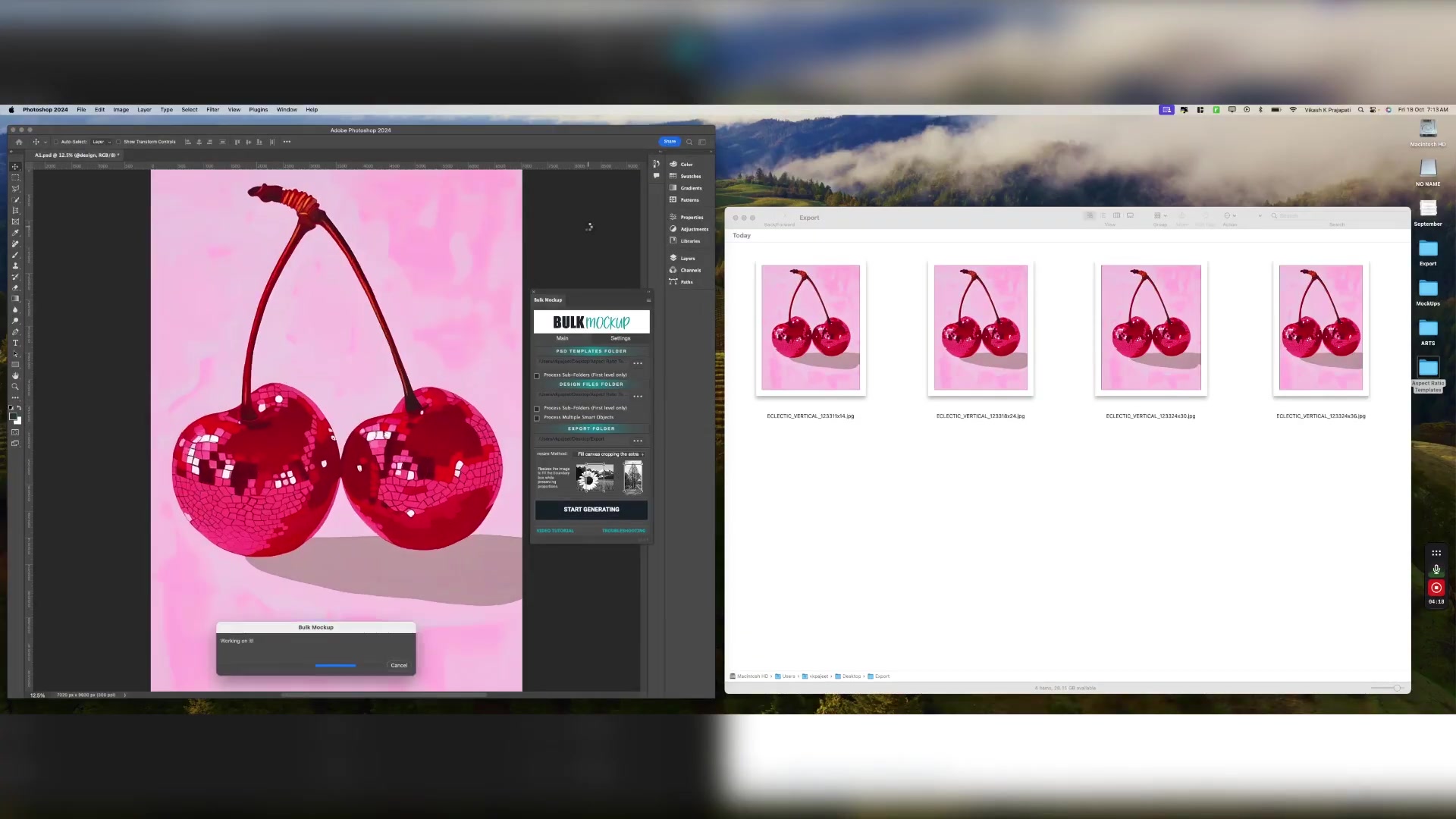The height and width of the screenshot is (819, 1456).
Task: Toggle Show Transform Controls in options bar
Action: point(119,142)
